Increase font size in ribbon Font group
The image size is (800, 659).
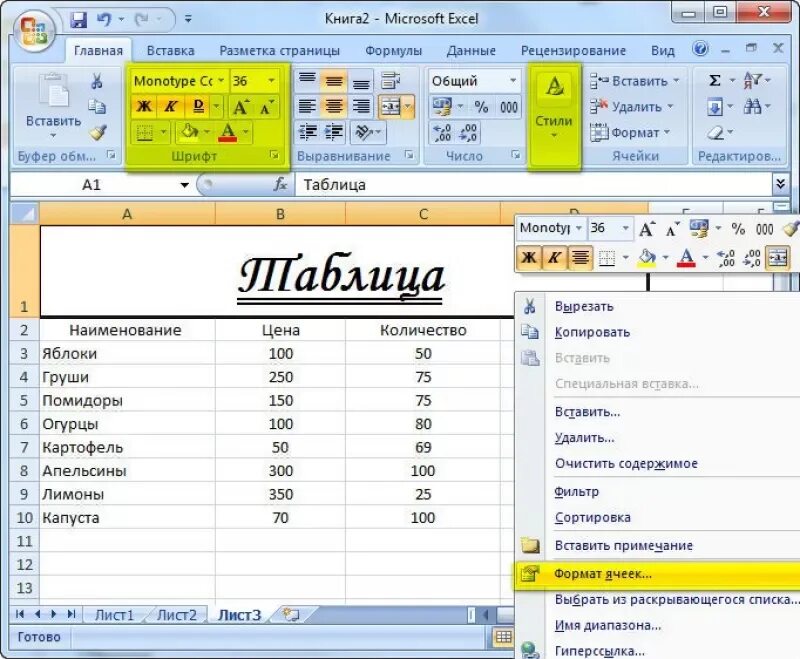coord(241,107)
